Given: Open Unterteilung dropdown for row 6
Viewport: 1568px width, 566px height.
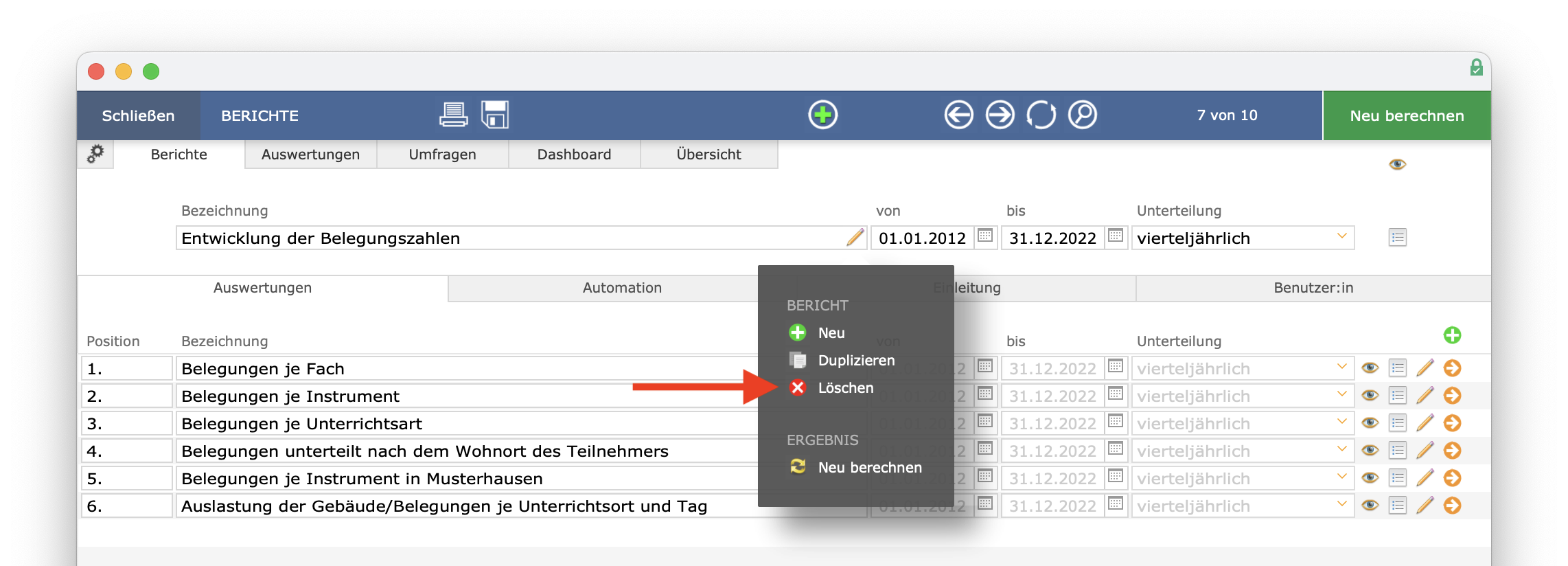Looking at the screenshot, I should [1243, 506].
